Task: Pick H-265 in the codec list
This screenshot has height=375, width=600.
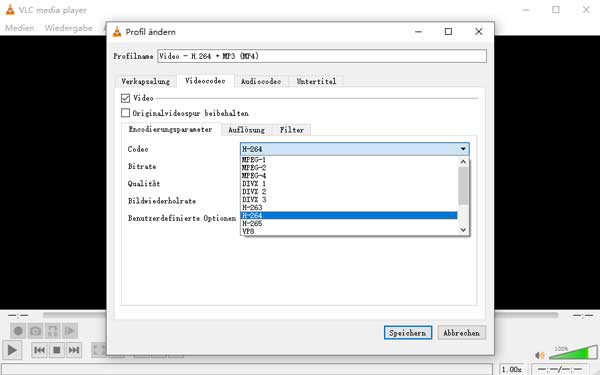Action: click(x=349, y=223)
